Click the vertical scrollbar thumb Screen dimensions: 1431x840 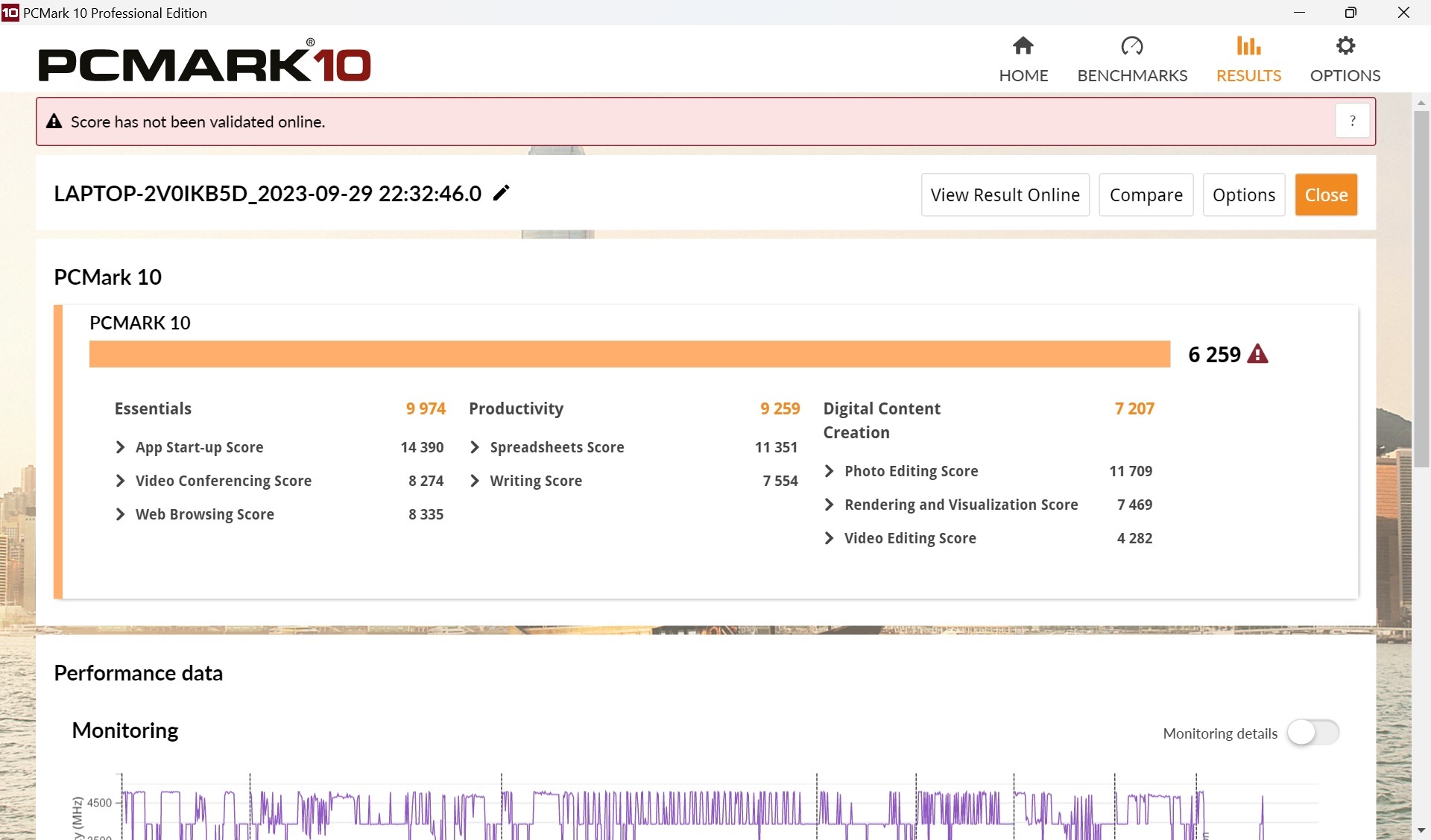click(1421, 291)
